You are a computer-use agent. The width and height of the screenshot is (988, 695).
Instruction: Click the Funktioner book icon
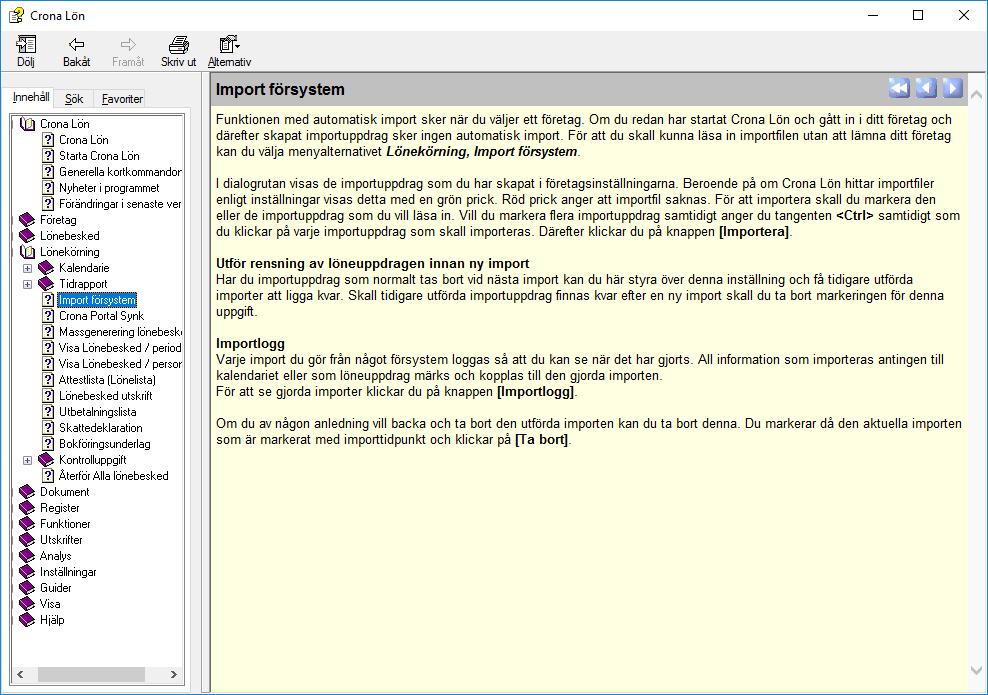pos(27,524)
